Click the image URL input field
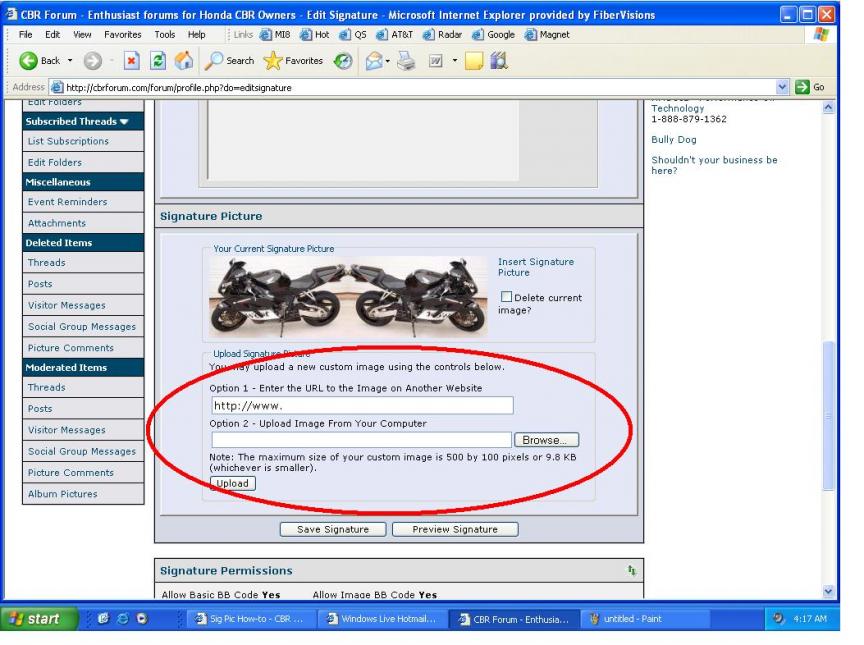864x645 pixels. click(362, 406)
